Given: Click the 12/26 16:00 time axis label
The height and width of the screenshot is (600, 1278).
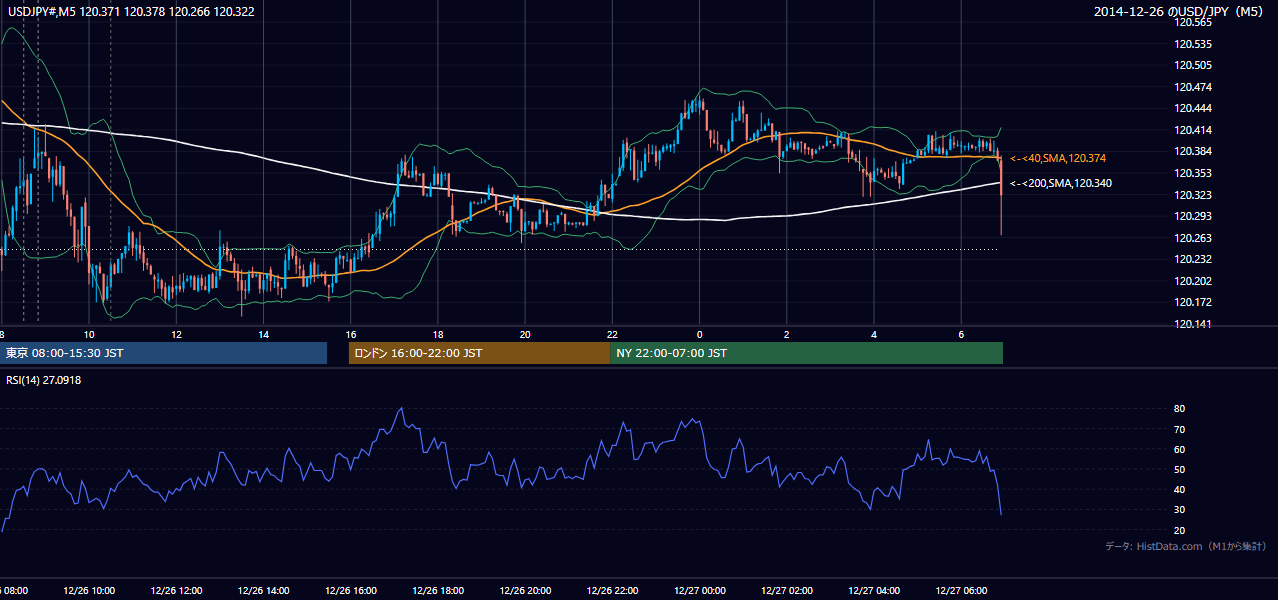Looking at the screenshot, I should (351, 590).
